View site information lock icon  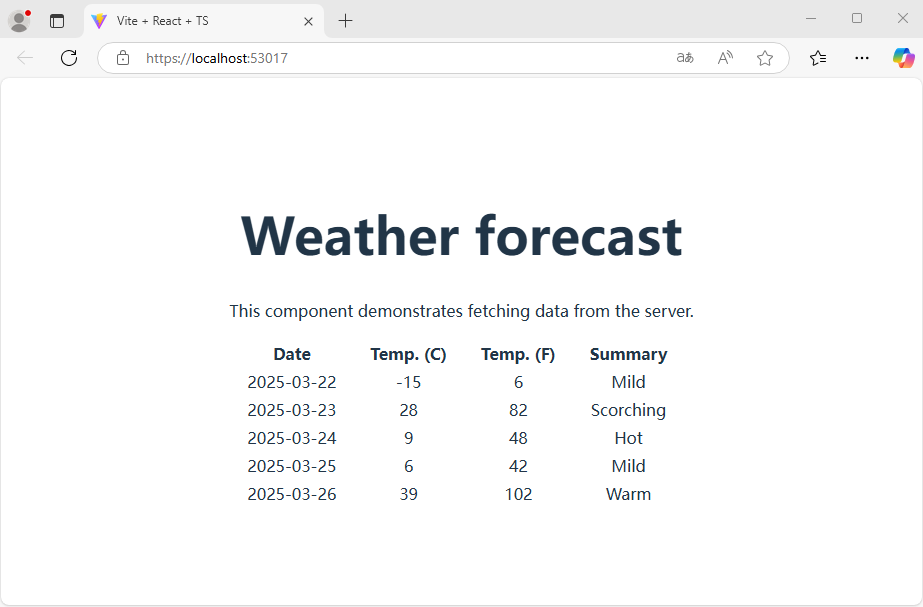(122, 58)
